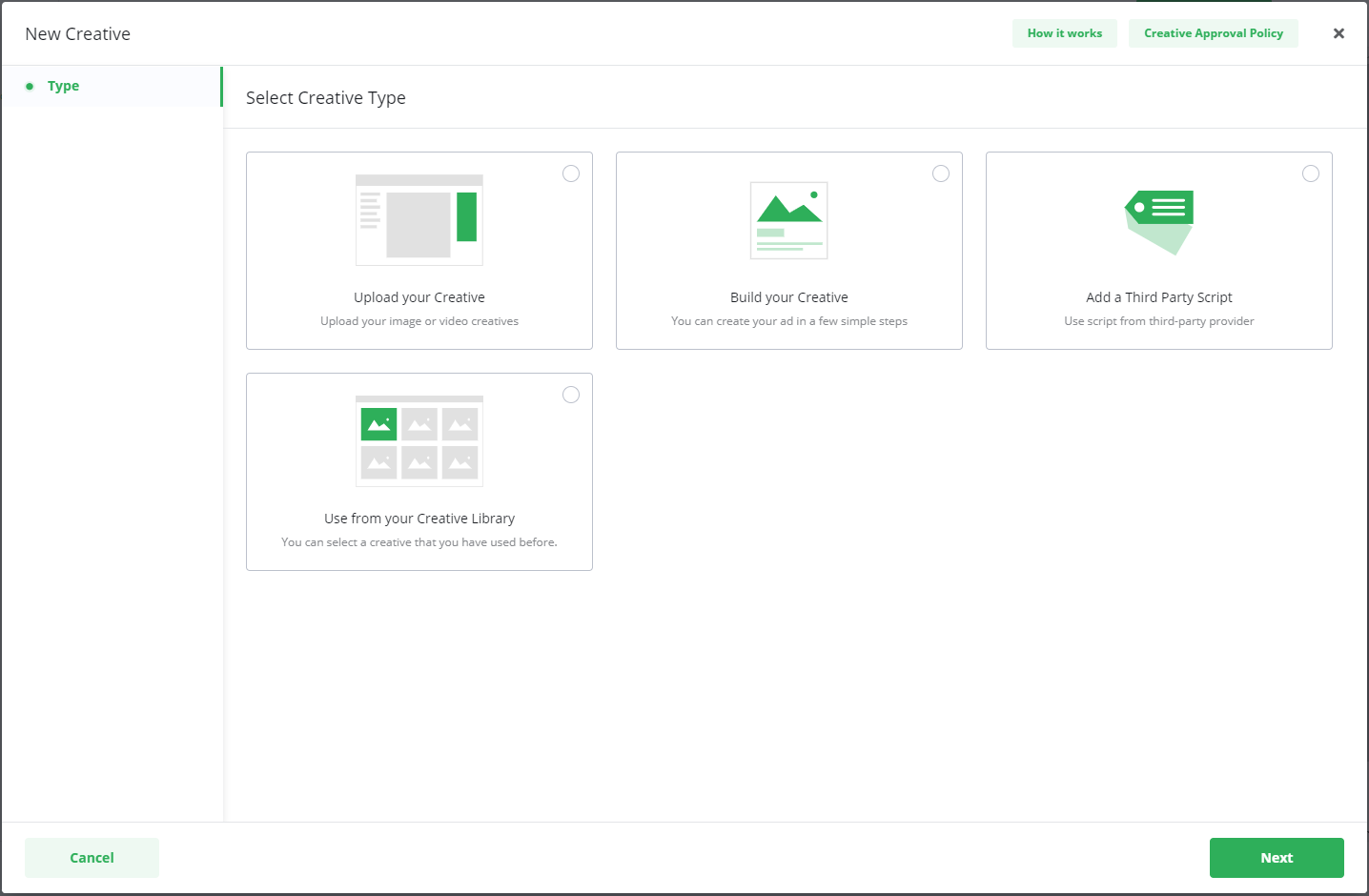Click the Creative Library grid icon

pos(419,441)
